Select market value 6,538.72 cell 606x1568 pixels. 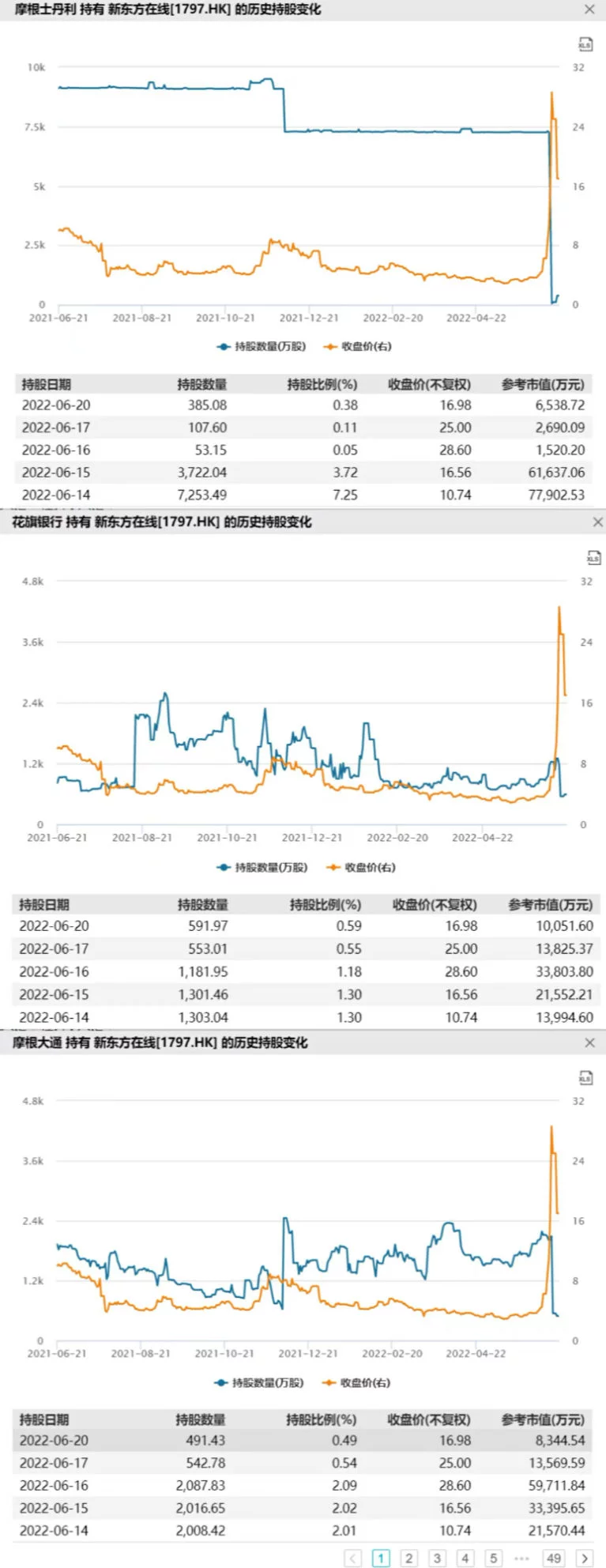point(560,405)
